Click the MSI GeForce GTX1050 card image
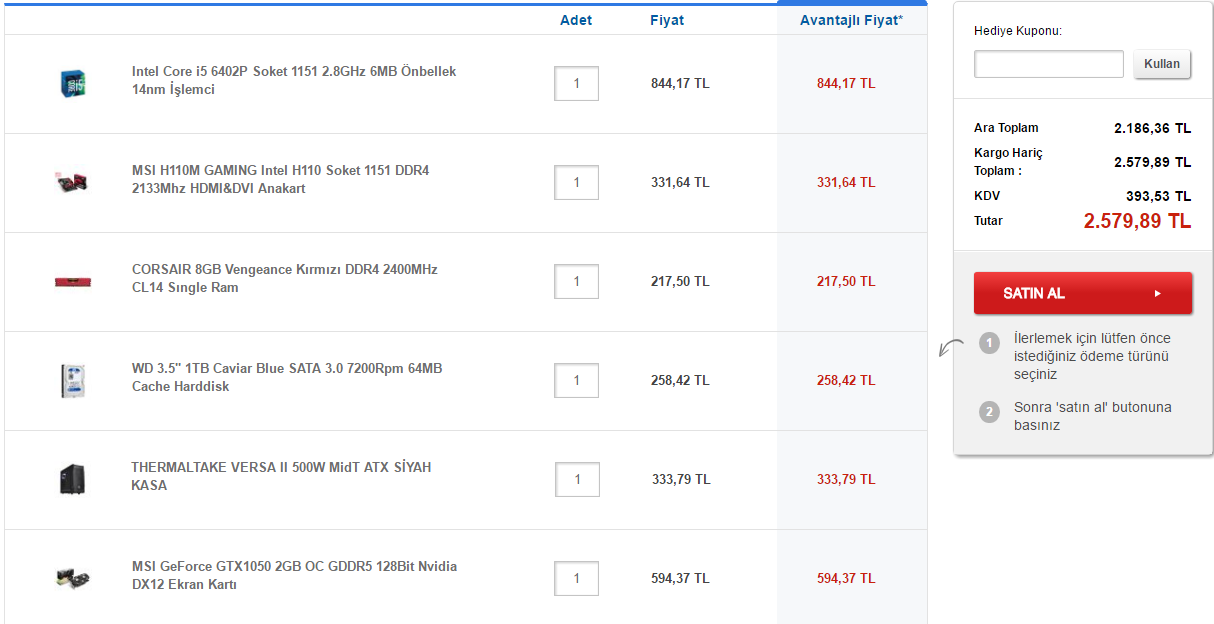This screenshot has width=1214, height=624. (x=72, y=577)
